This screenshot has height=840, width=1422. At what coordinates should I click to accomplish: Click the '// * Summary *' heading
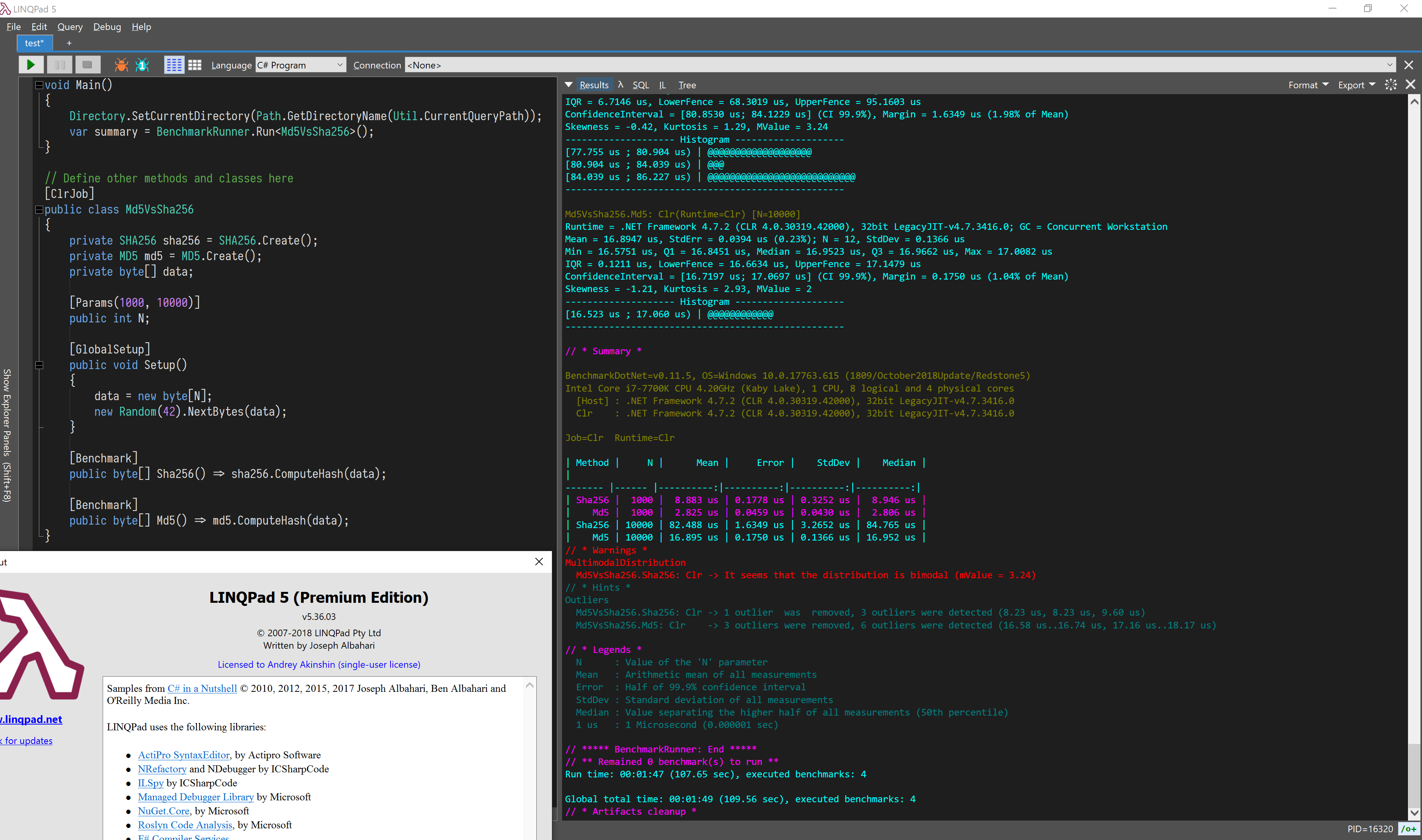[x=603, y=351]
